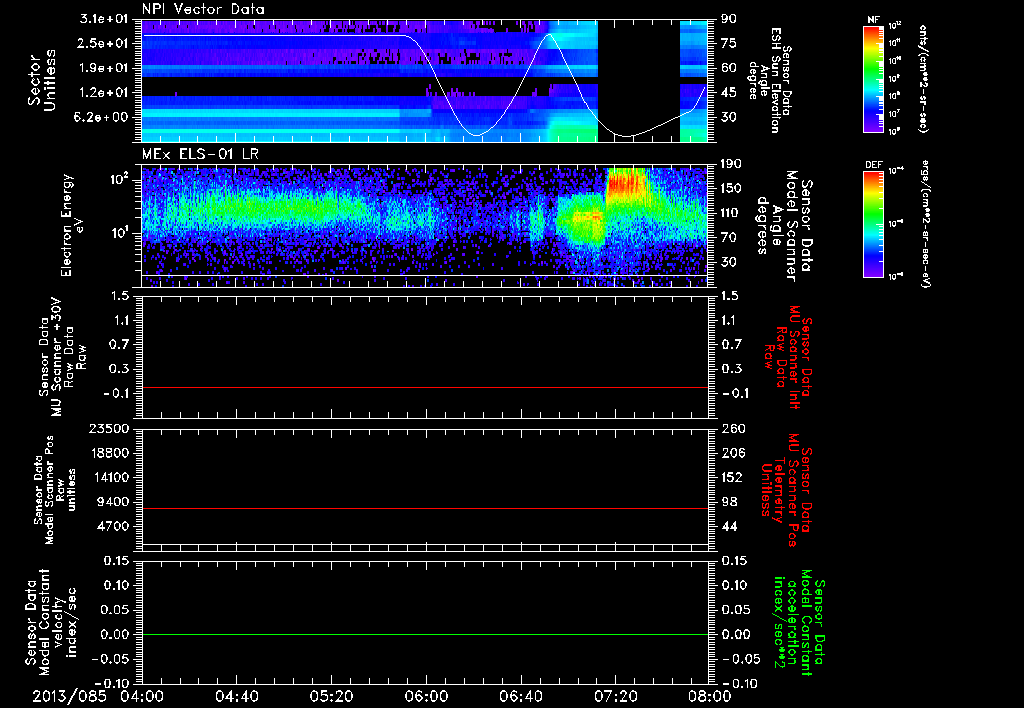Click the '1.9e+01' sector axis value

pyautogui.click(x=104, y=68)
